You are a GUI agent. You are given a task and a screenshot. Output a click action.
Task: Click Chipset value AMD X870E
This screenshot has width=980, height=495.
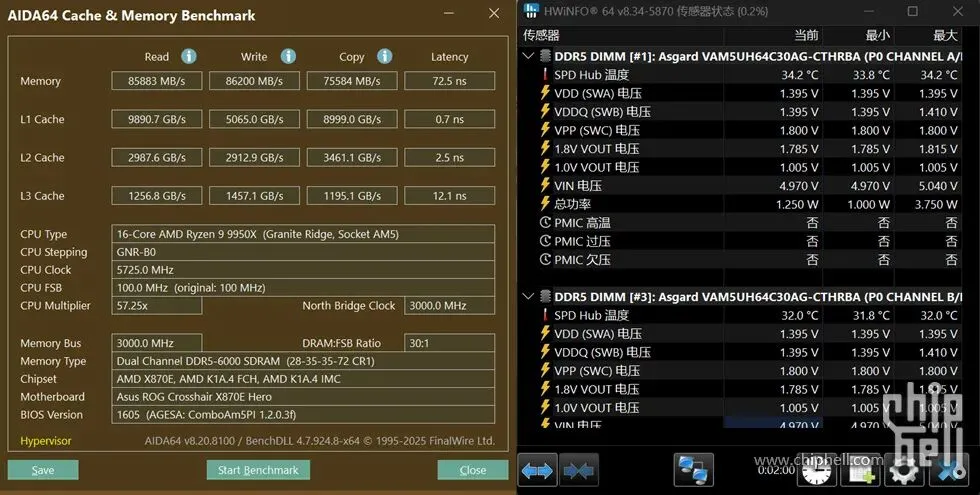coord(303,379)
